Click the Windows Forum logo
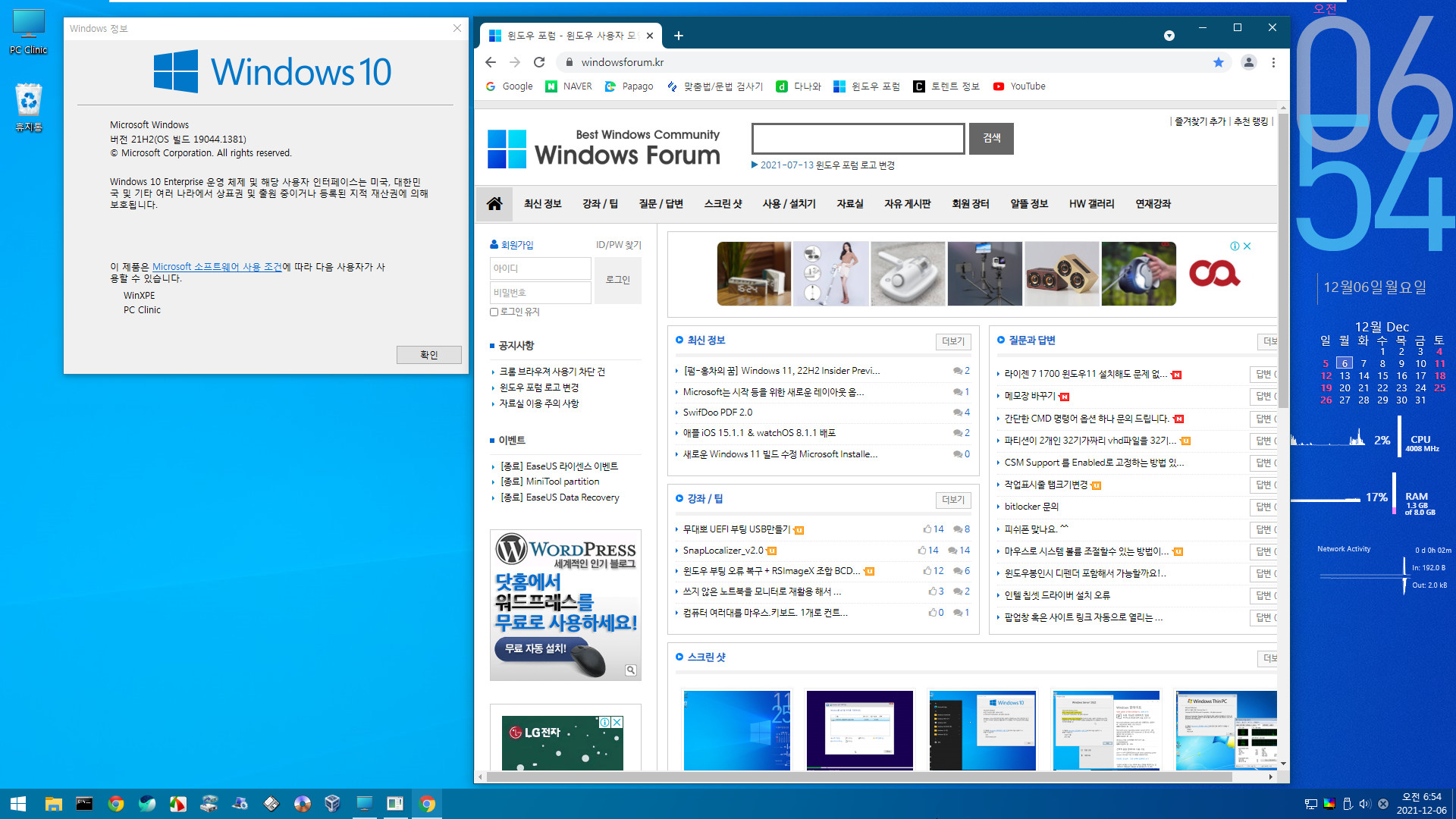The height and width of the screenshot is (819, 1456). [x=604, y=148]
